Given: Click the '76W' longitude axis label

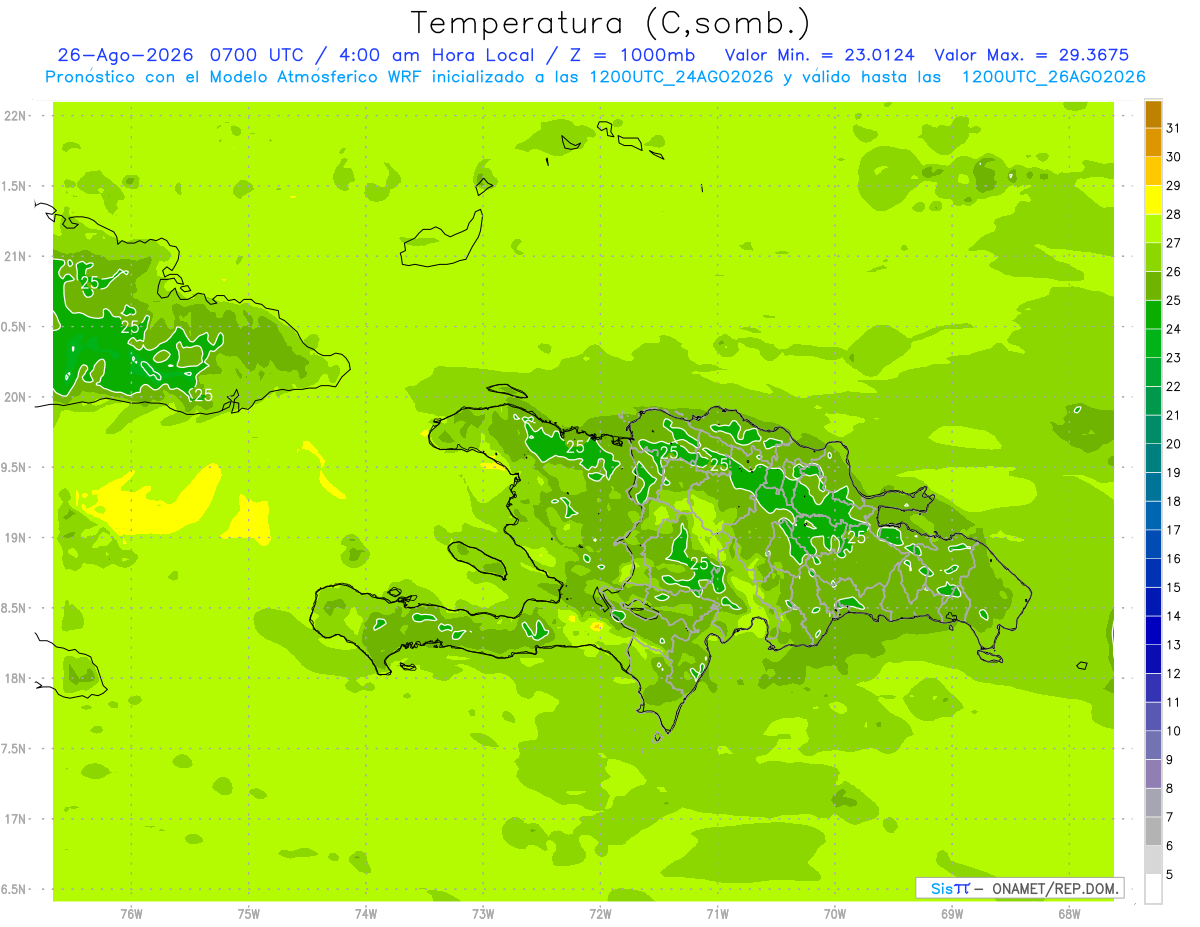Looking at the screenshot, I should tap(131, 914).
